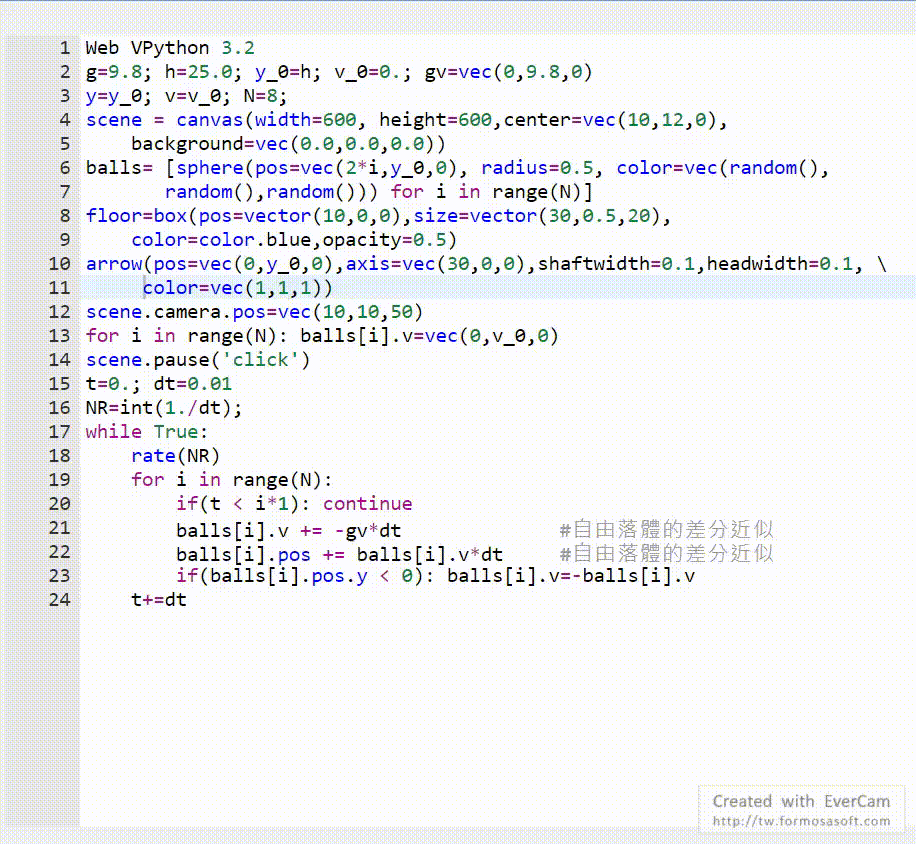Screen dimensions: 916x844
Task: Click 'rate(NR)' on line 18
Action: click(x=175, y=456)
